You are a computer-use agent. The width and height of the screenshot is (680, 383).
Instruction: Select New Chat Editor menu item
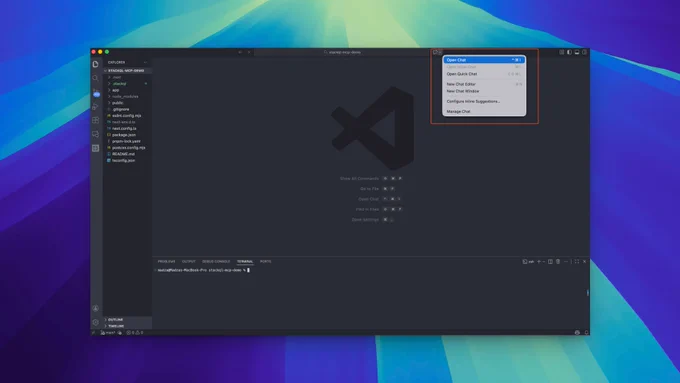click(x=484, y=84)
